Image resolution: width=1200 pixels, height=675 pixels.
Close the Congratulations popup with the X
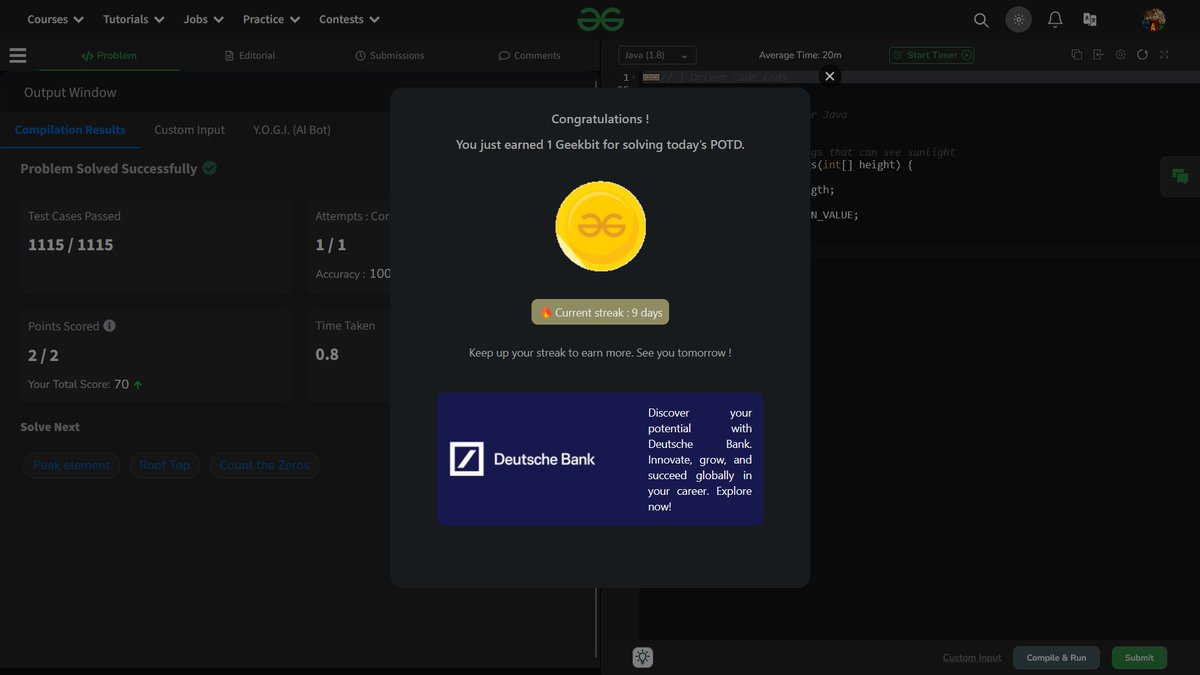[x=829, y=76]
